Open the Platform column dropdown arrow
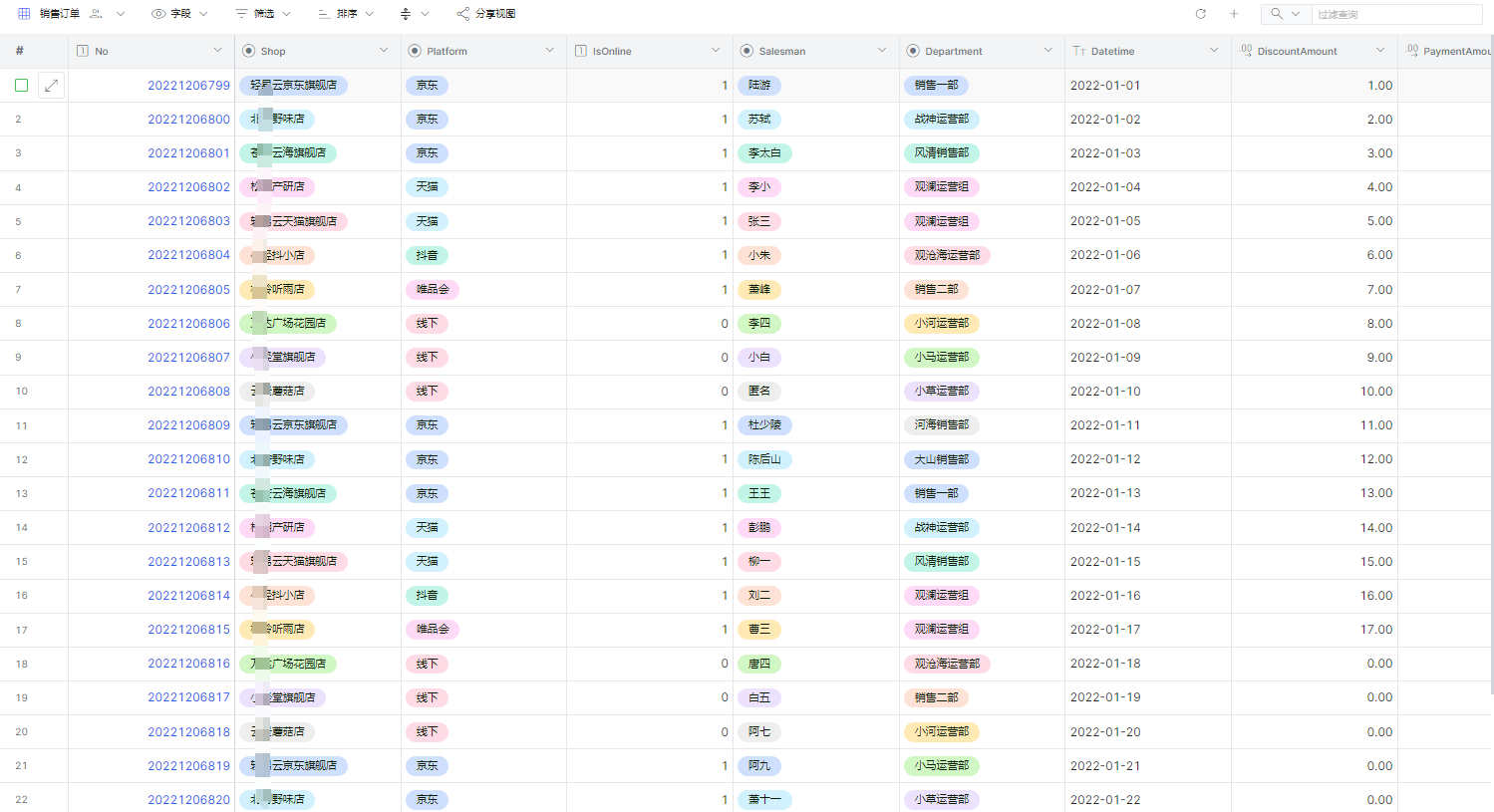The image size is (1494, 812). [549, 51]
